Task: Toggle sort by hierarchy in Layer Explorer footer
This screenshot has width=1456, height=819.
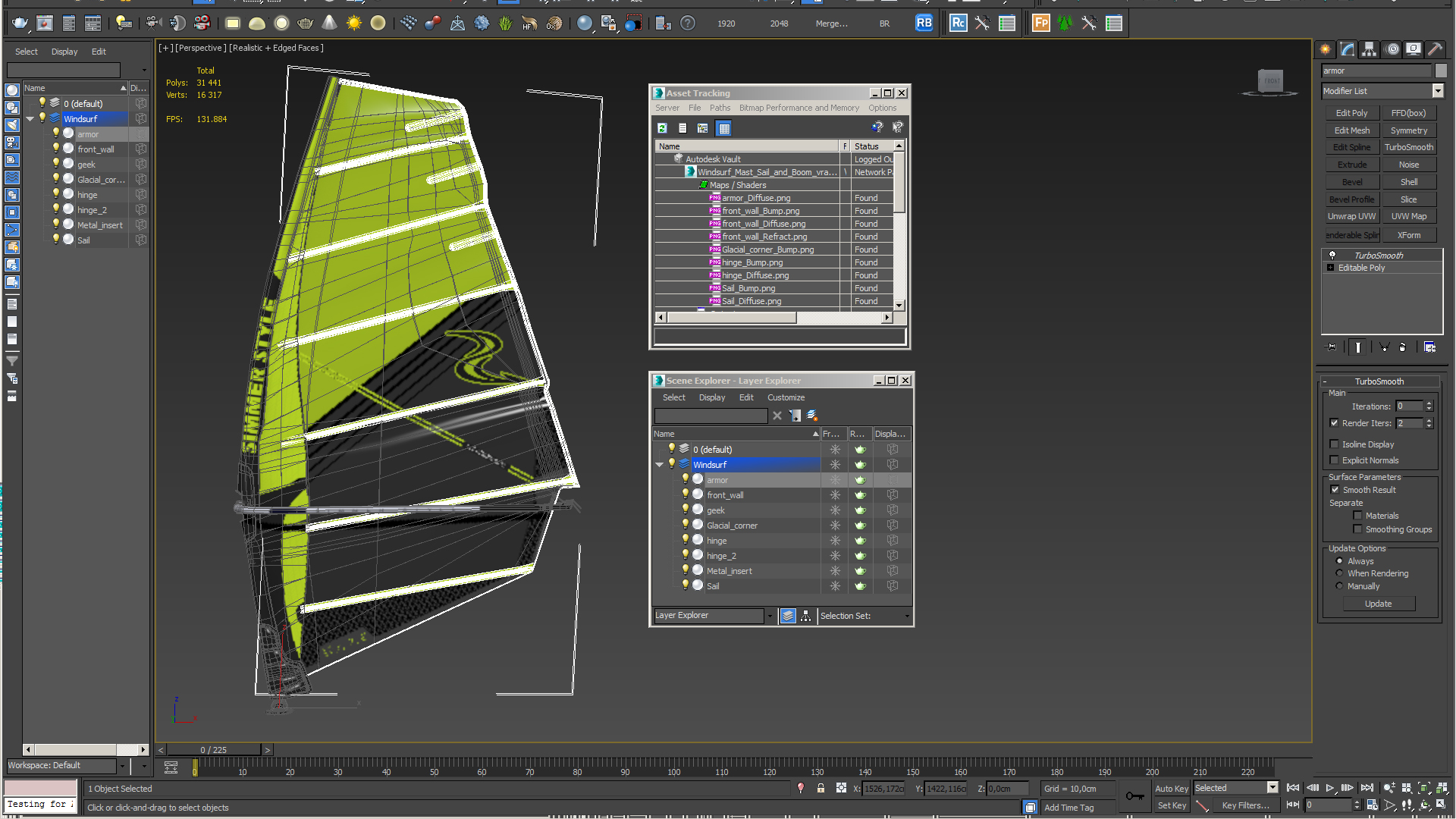Action: click(805, 616)
